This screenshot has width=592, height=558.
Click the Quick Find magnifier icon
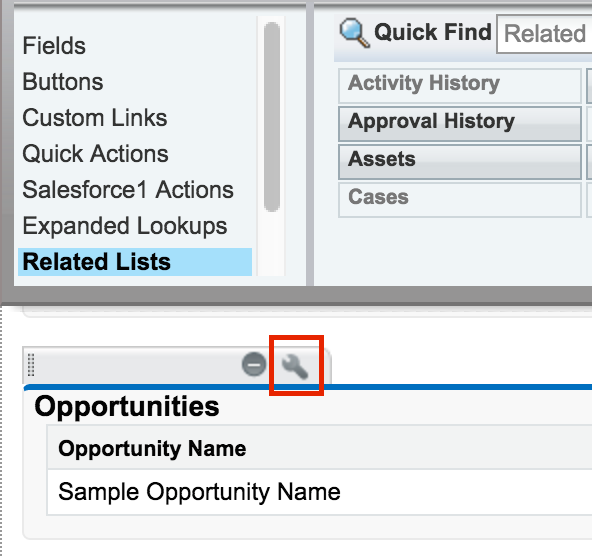(354, 32)
